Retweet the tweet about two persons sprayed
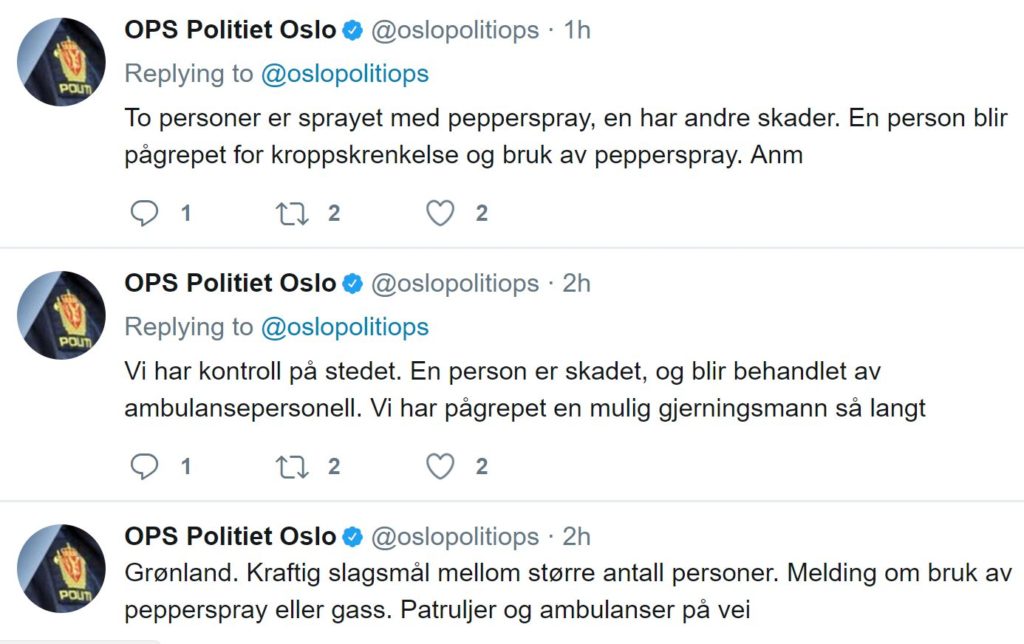Viewport: 1024px width, 644px height. click(293, 213)
